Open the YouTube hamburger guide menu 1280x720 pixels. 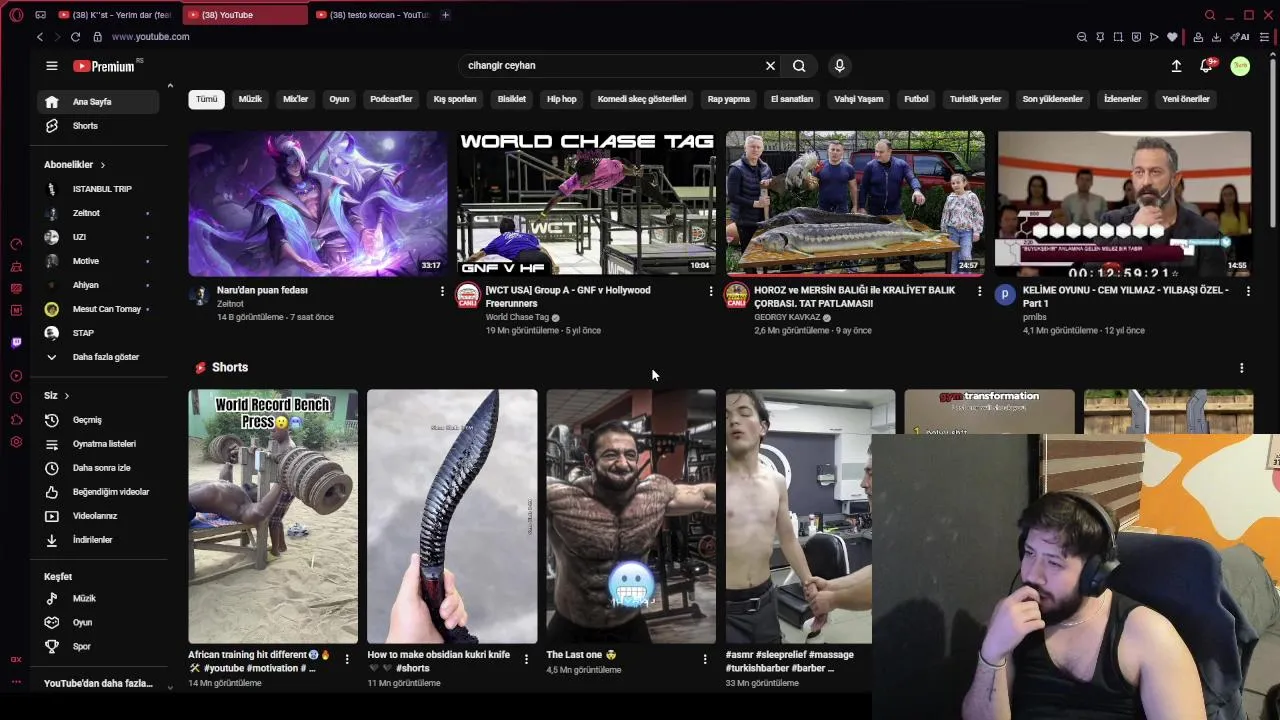tap(52, 66)
